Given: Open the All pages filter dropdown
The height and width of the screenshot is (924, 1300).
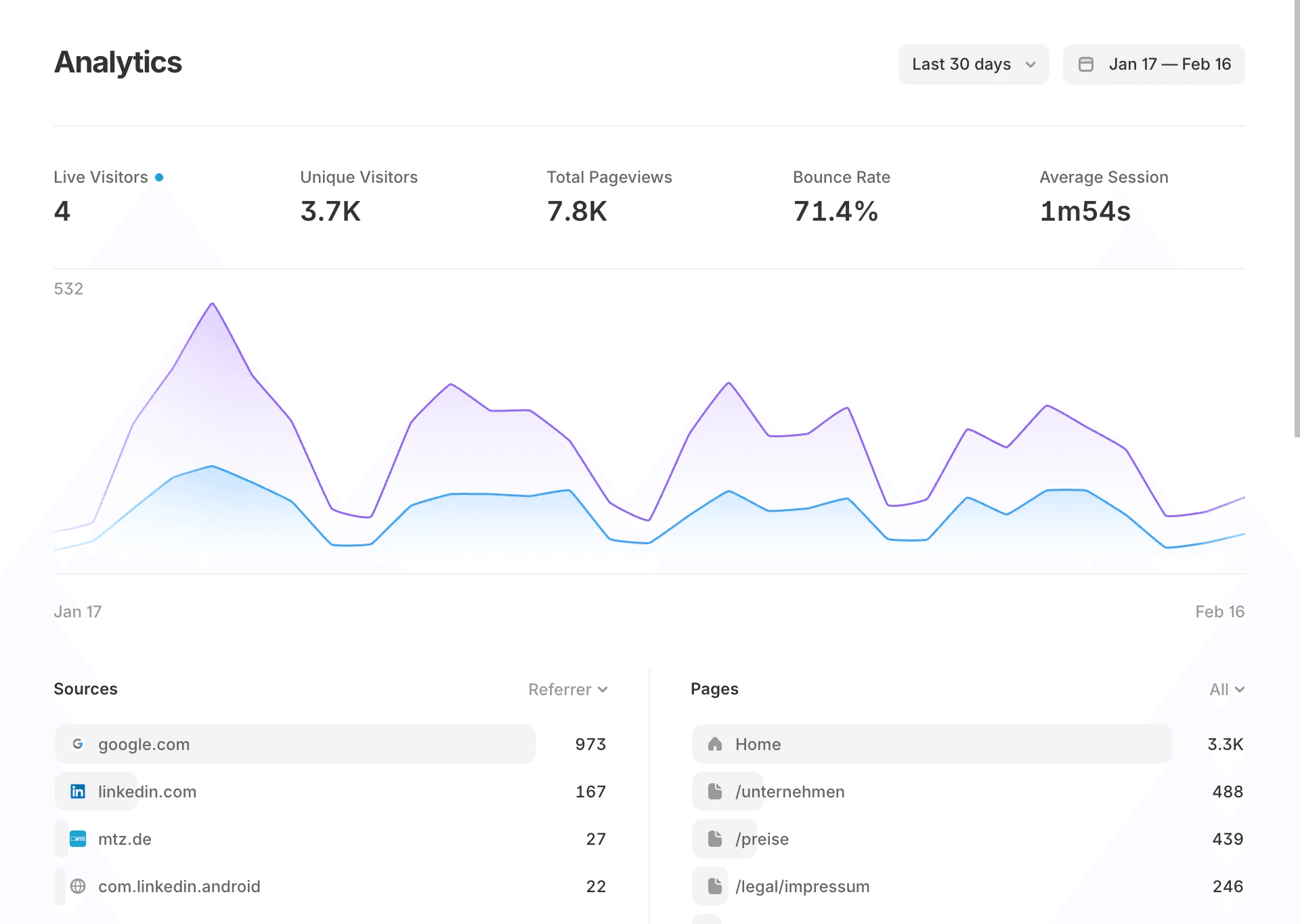Looking at the screenshot, I should tap(1227, 689).
